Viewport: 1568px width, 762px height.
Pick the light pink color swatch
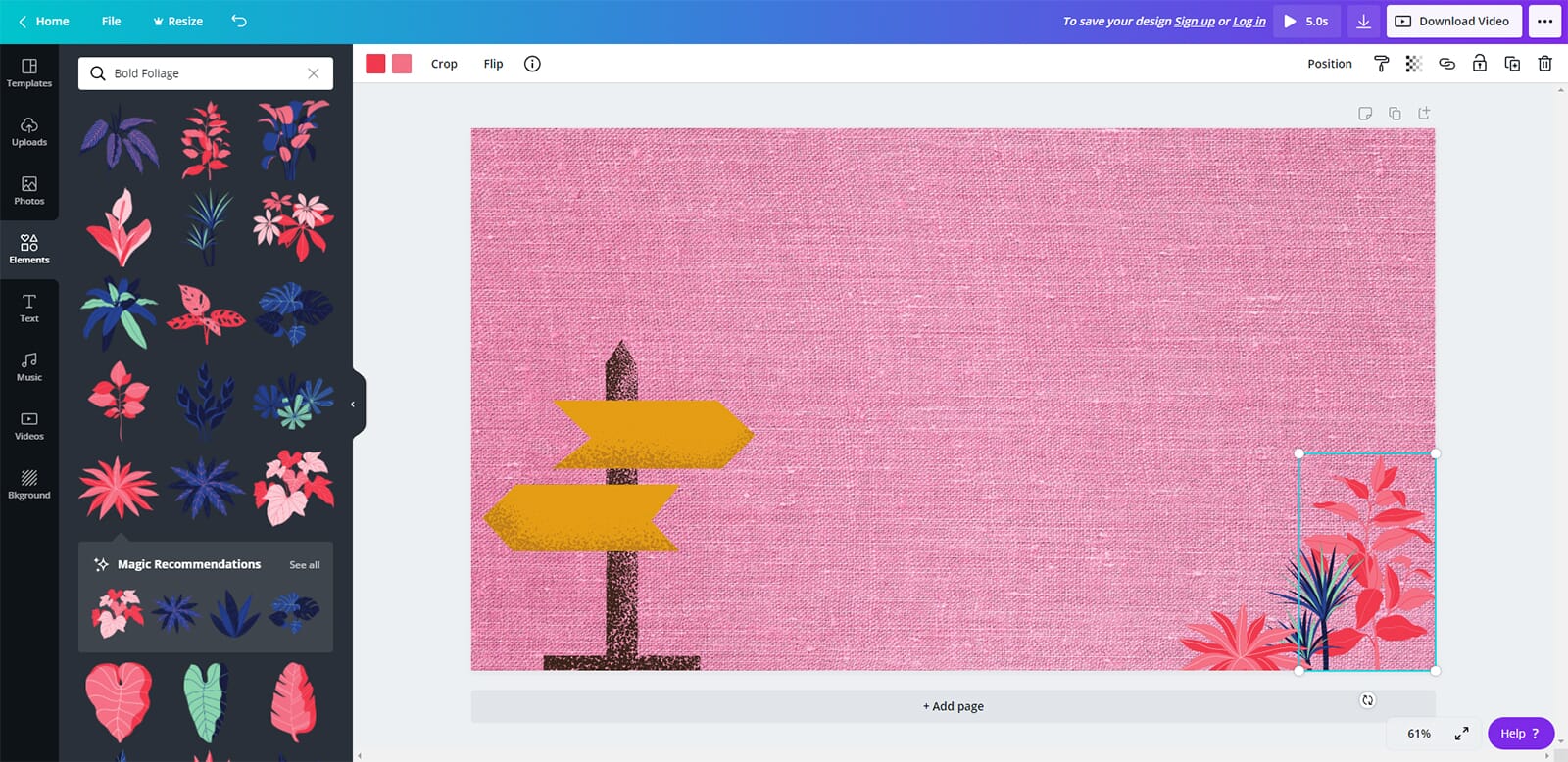coord(402,64)
